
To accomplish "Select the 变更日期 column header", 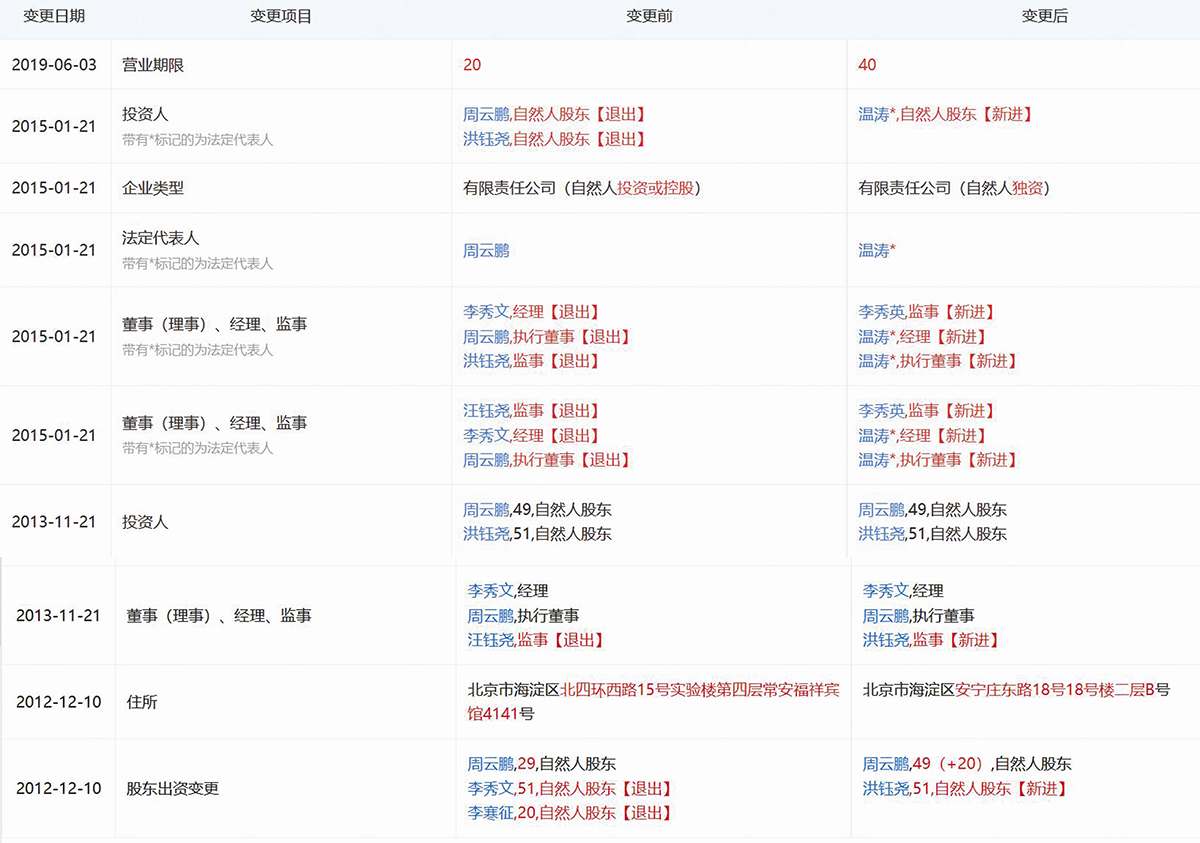I will point(54,17).
